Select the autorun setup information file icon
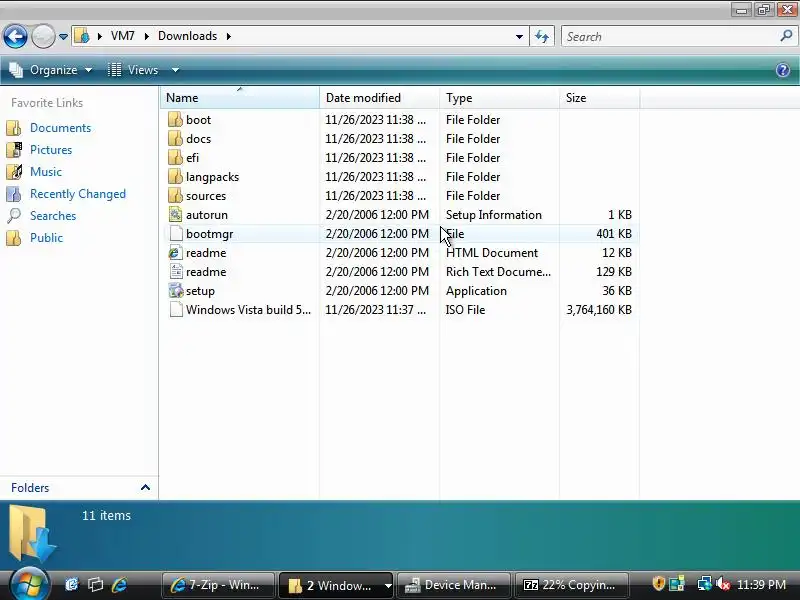This screenshot has width=800, height=600. coord(176,214)
